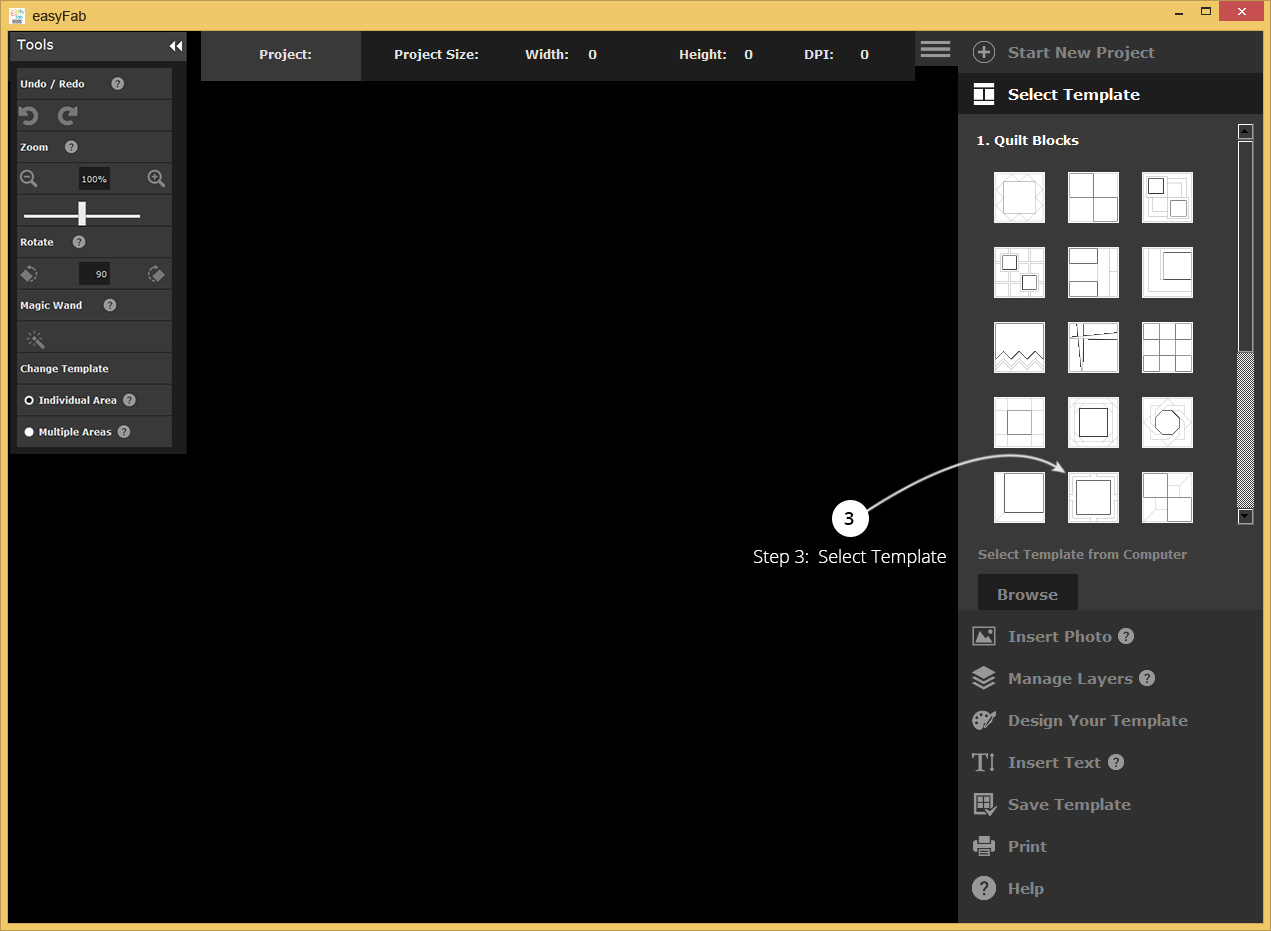Click the Browse button
The image size is (1271, 931).
tap(1027, 593)
